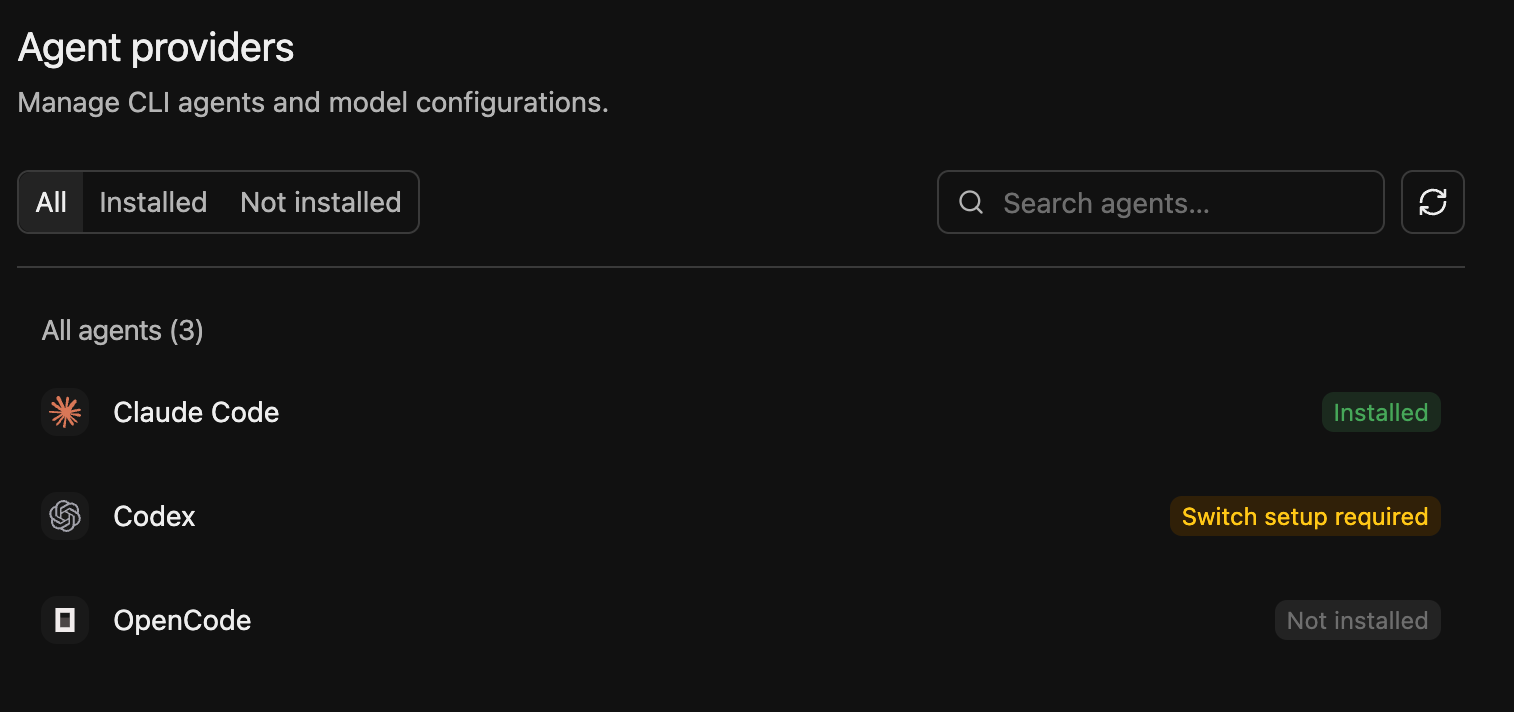
Task: Open the Claude Code agent row
Action: click(741, 412)
